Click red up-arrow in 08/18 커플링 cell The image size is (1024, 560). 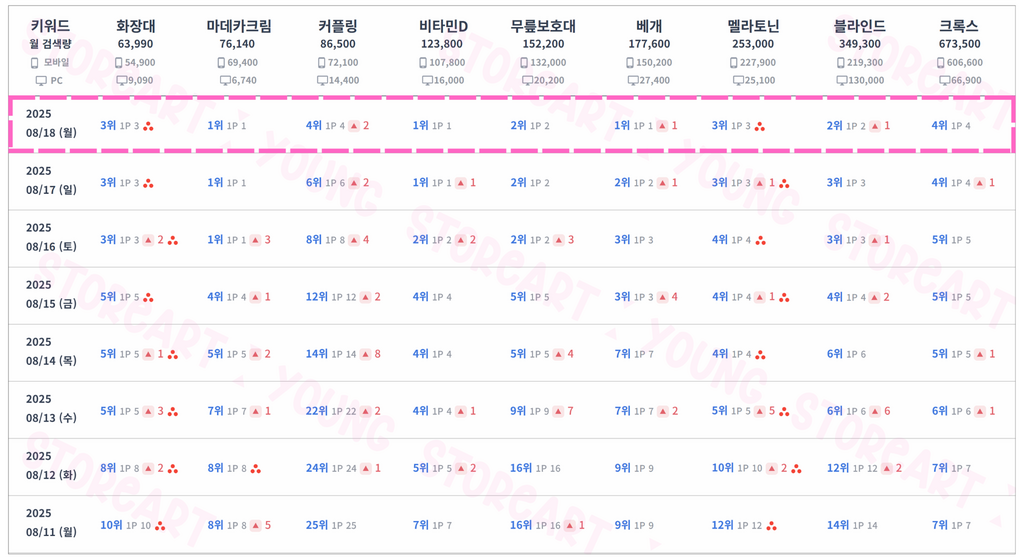(x=354, y=126)
